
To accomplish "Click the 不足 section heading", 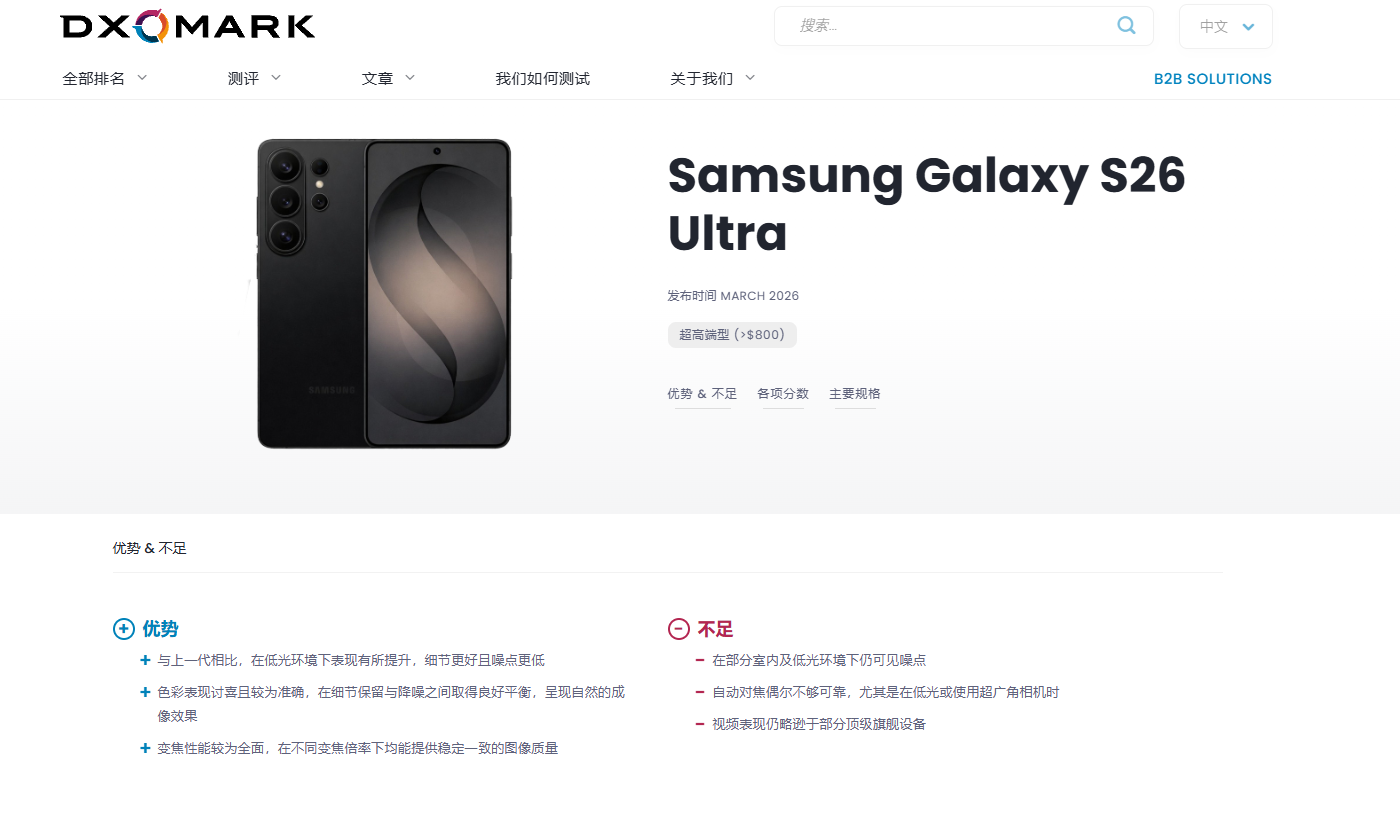I will coord(716,629).
